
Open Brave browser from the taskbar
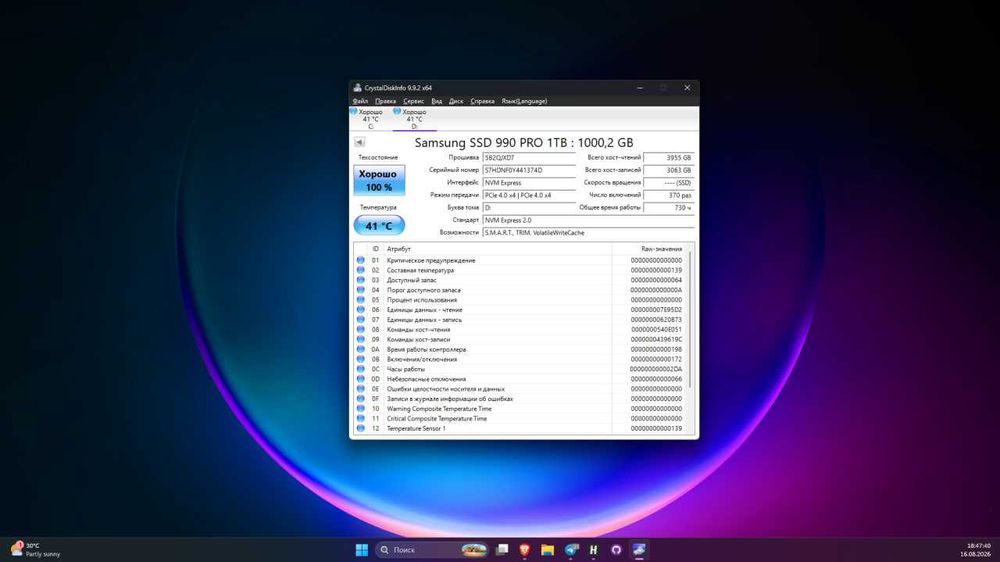[x=524, y=549]
